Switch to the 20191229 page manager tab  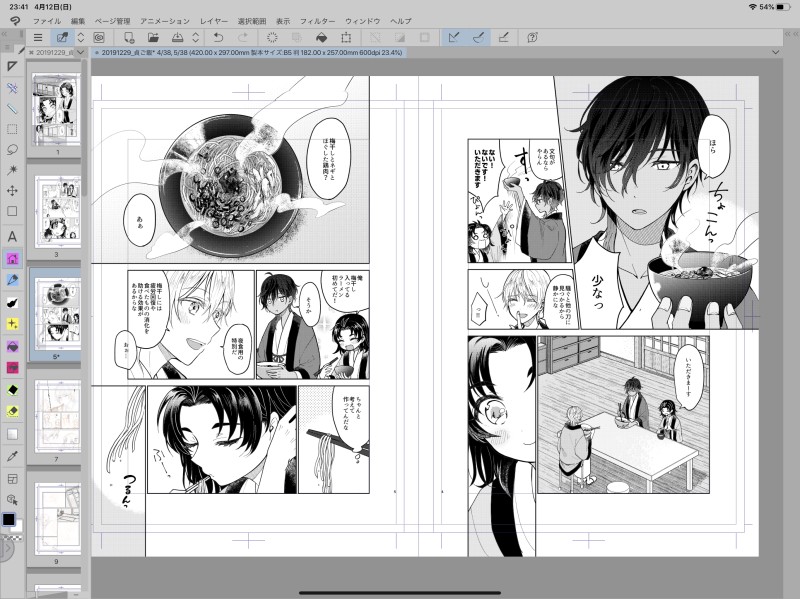click(x=52, y=53)
